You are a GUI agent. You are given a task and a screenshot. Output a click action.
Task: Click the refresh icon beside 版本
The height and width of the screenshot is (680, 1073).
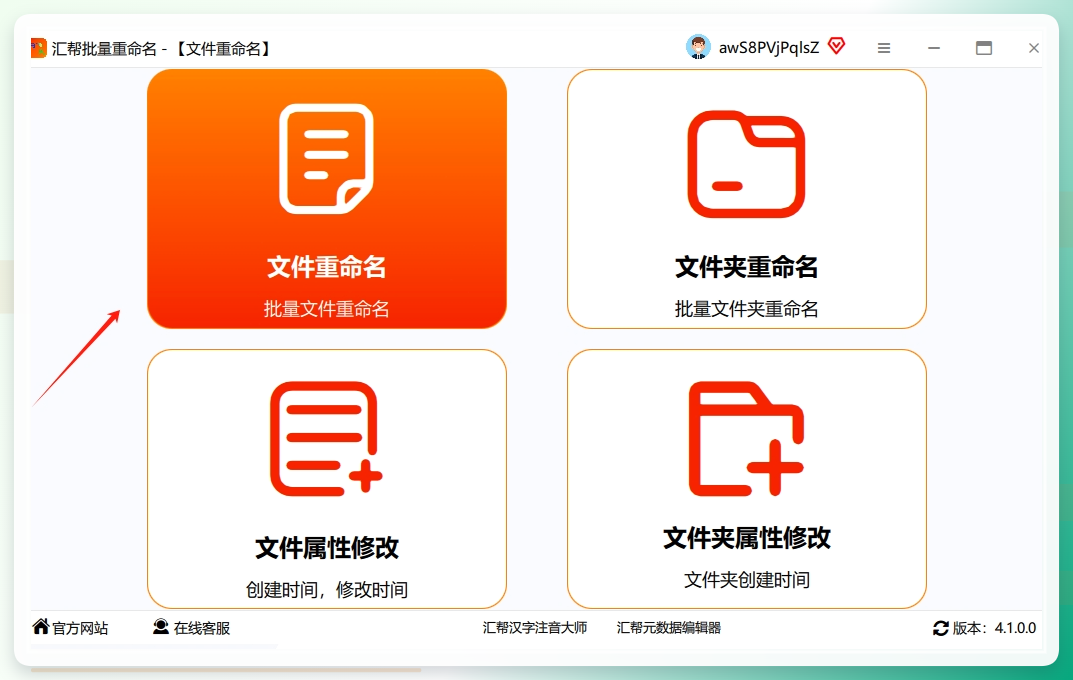(x=941, y=628)
